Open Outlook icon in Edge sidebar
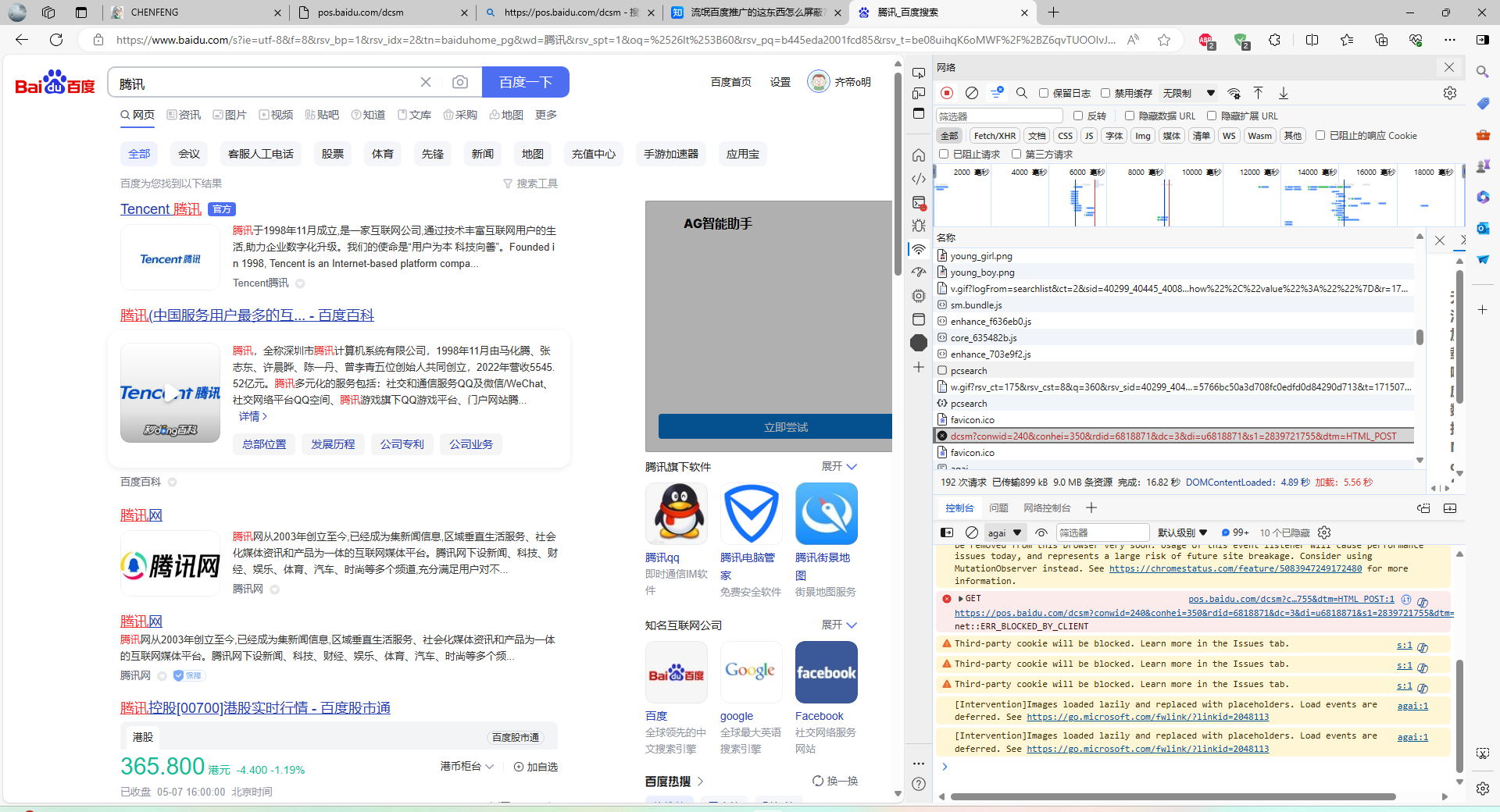 point(1483,228)
